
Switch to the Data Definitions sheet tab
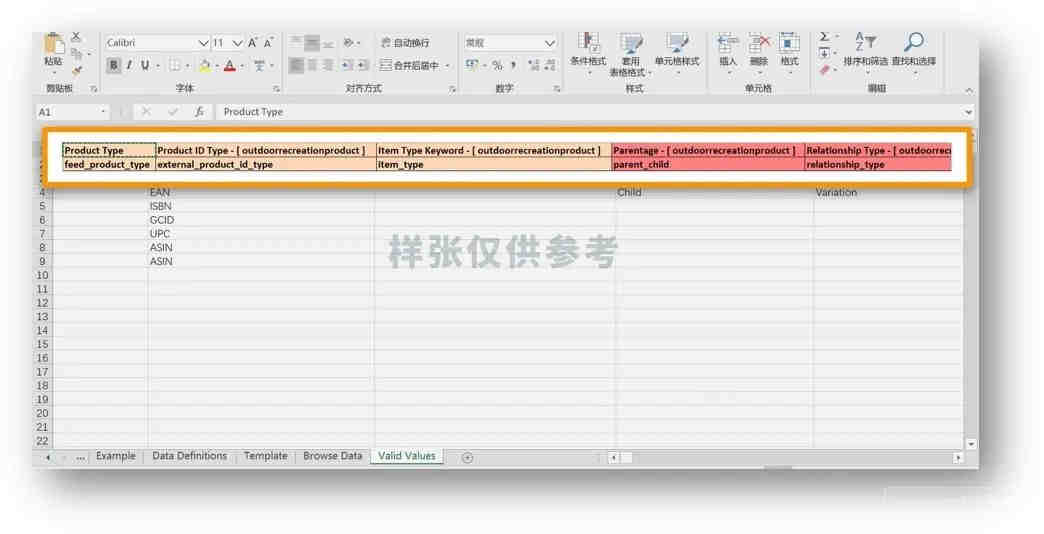pos(189,456)
